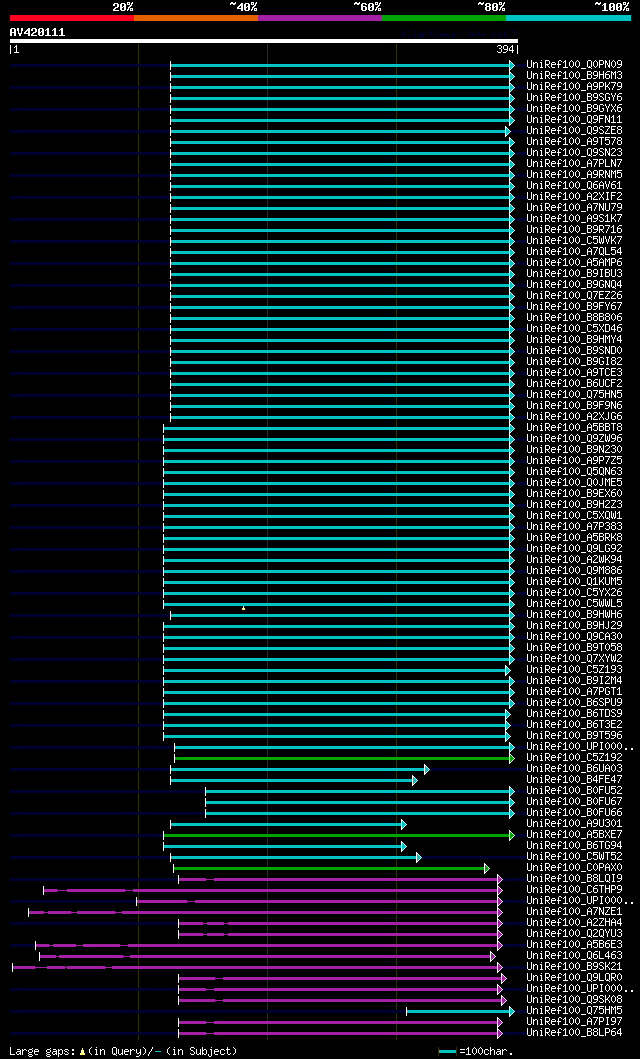Image resolution: width=640 pixels, height=1059 pixels.
Task: Click the UniRef100_Q1KUM5 label
Action: click(575, 582)
